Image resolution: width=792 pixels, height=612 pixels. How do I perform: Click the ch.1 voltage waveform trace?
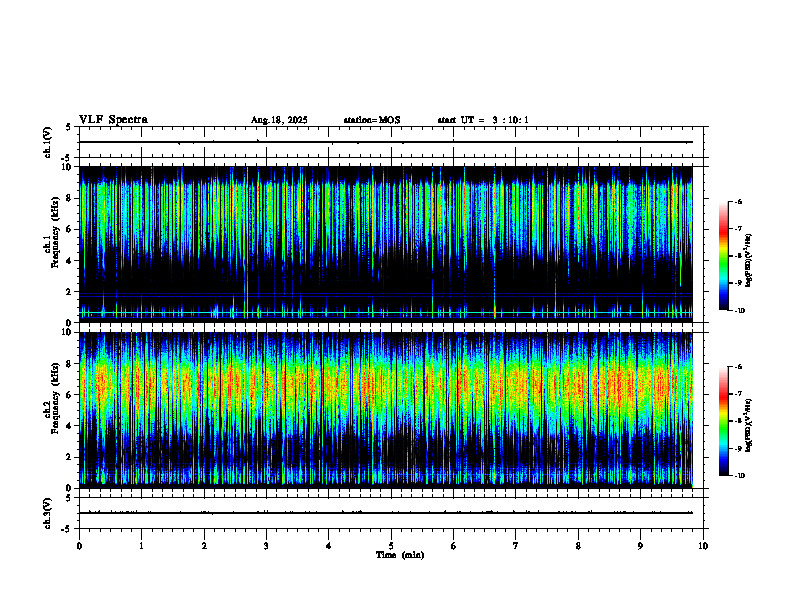tap(386, 142)
